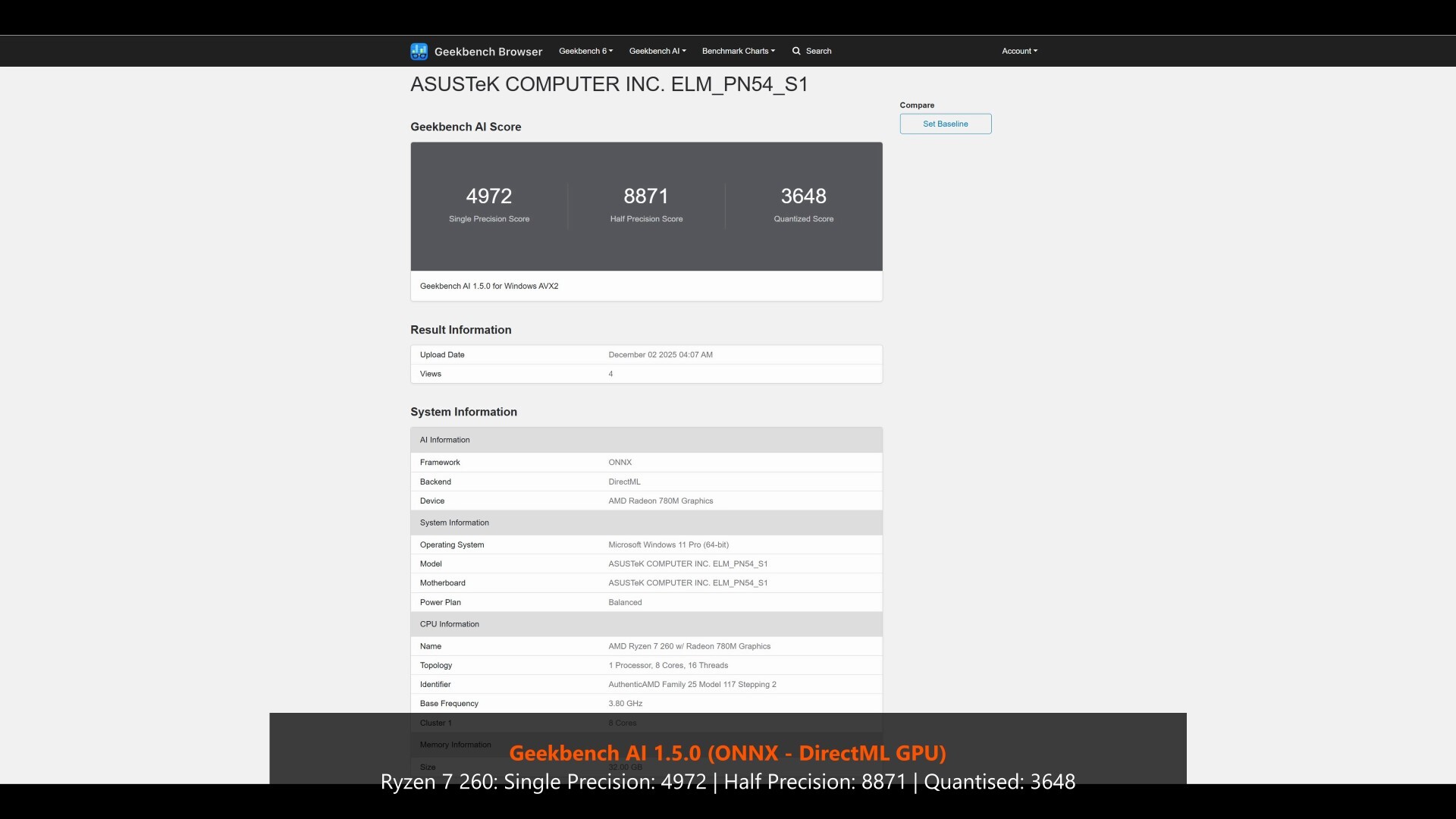This screenshot has width=1456, height=819.
Task: Select the AI Information table header row
Action: (x=445, y=440)
